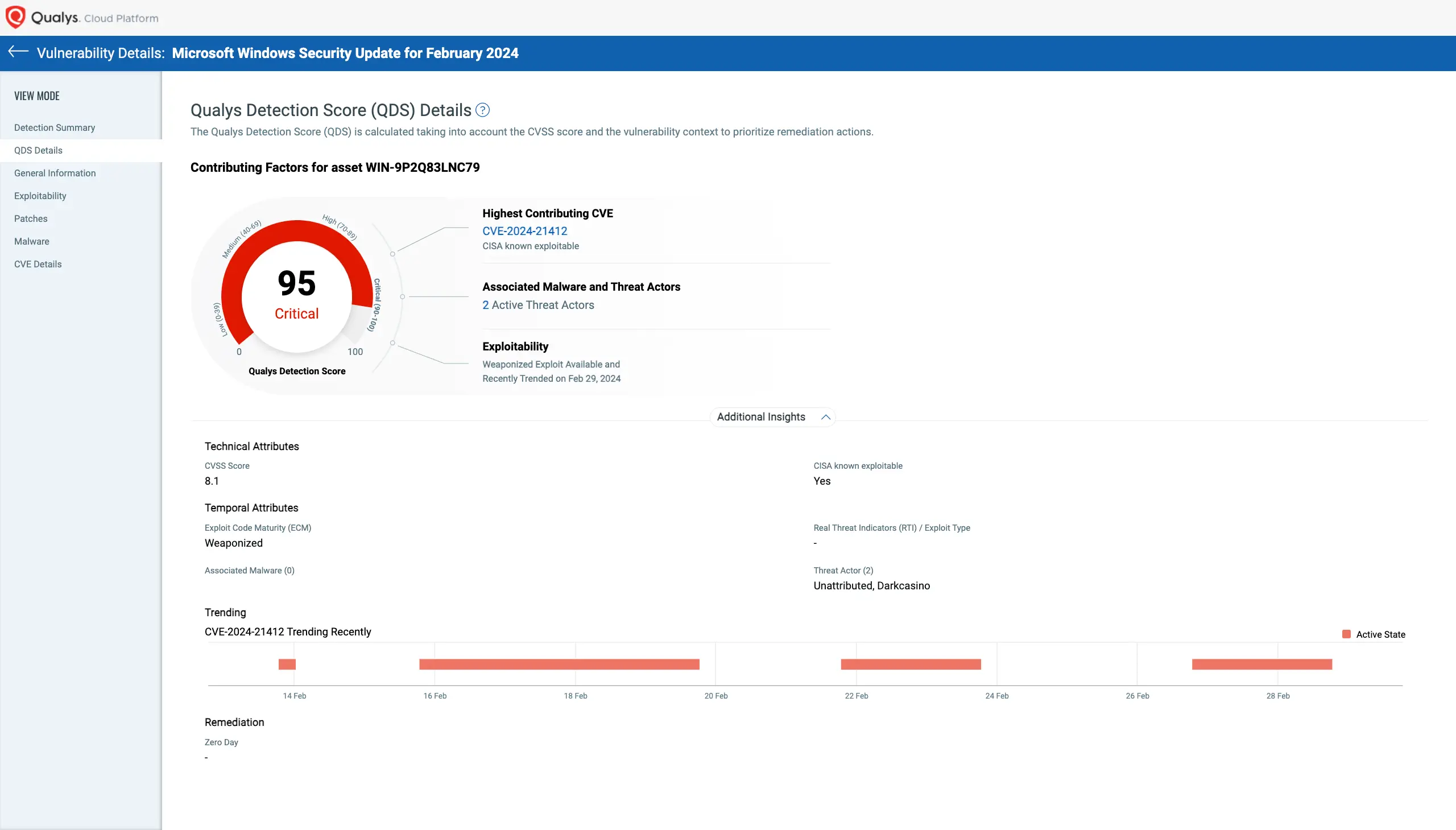Click 'Associated Malware (0)' label
Viewport: 1456px width, 830px height.
tap(250, 571)
